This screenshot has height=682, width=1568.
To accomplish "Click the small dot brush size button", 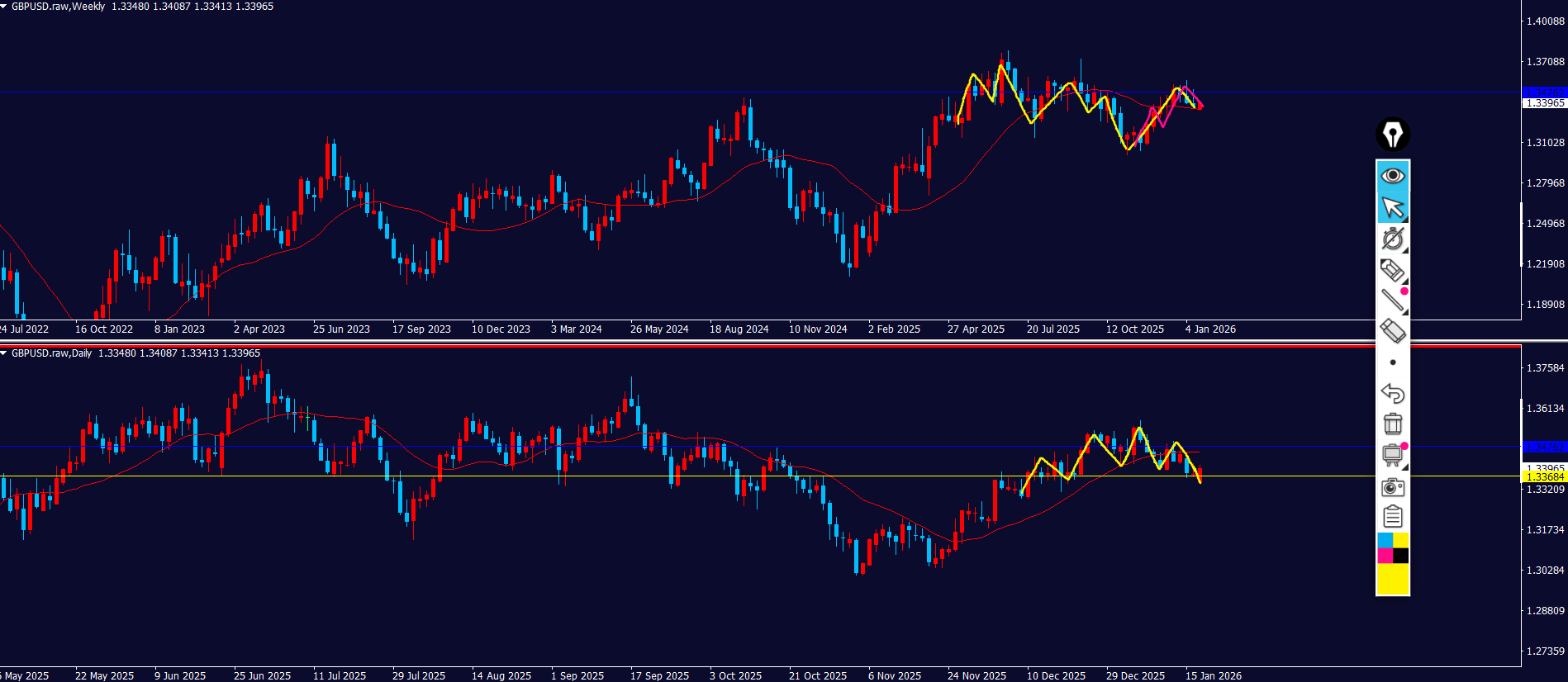I will coord(1393,362).
